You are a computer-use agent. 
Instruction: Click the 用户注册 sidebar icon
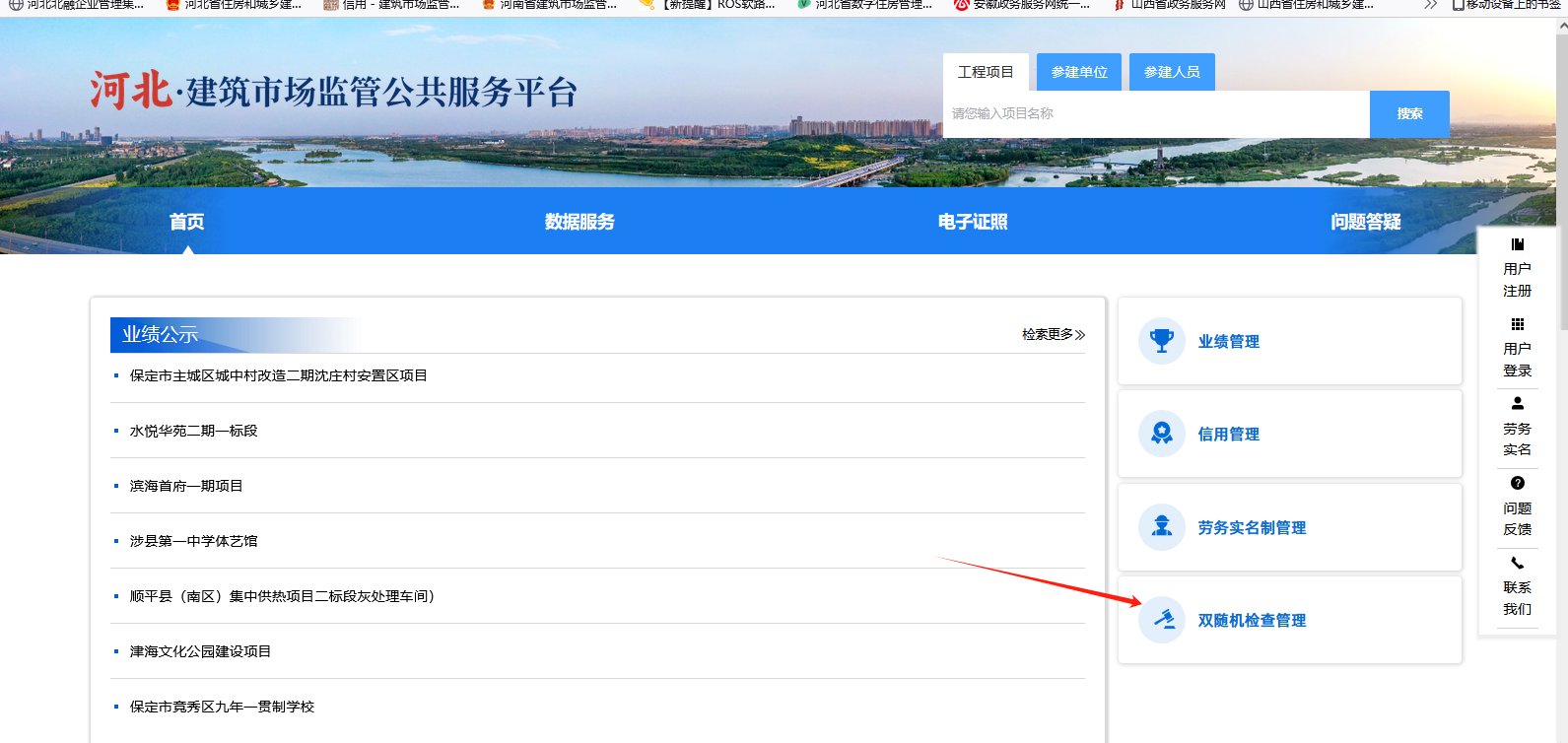click(1518, 244)
